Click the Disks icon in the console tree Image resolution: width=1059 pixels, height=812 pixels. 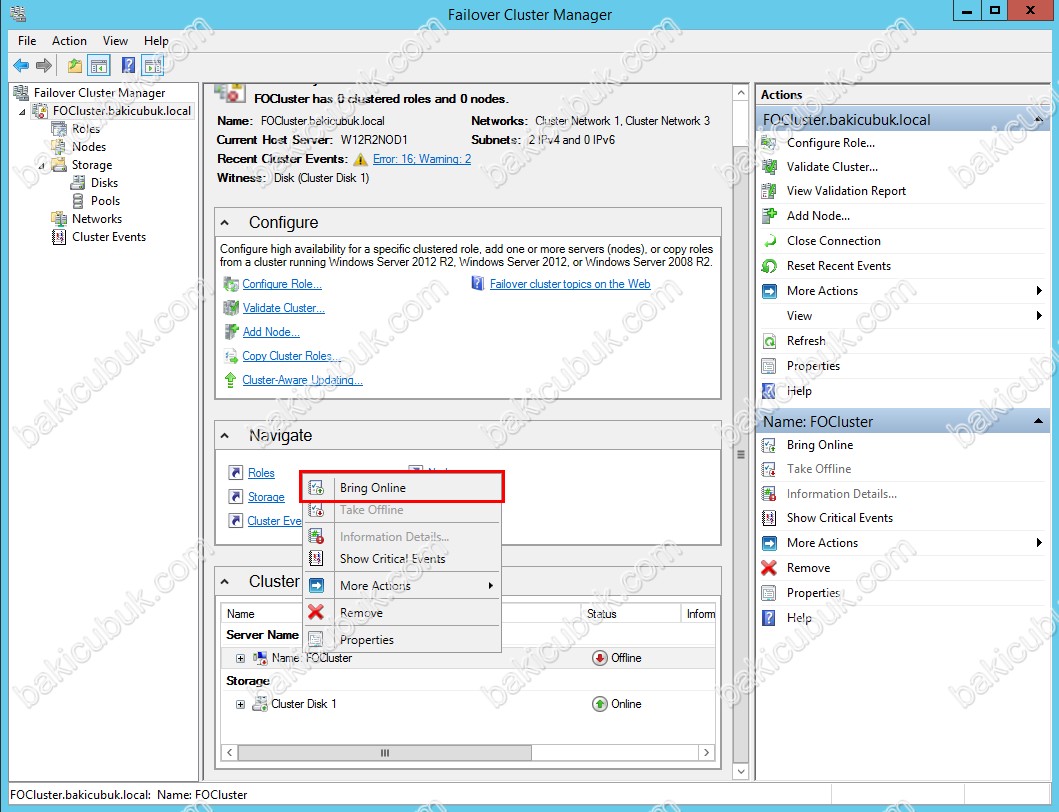pyautogui.click(x=78, y=183)
